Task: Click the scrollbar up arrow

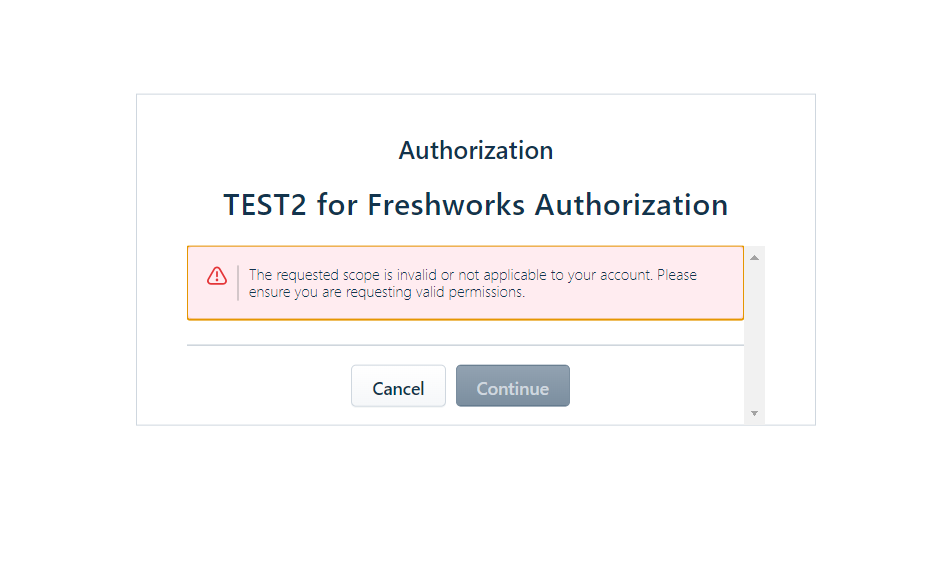Action: pos(754,258)
